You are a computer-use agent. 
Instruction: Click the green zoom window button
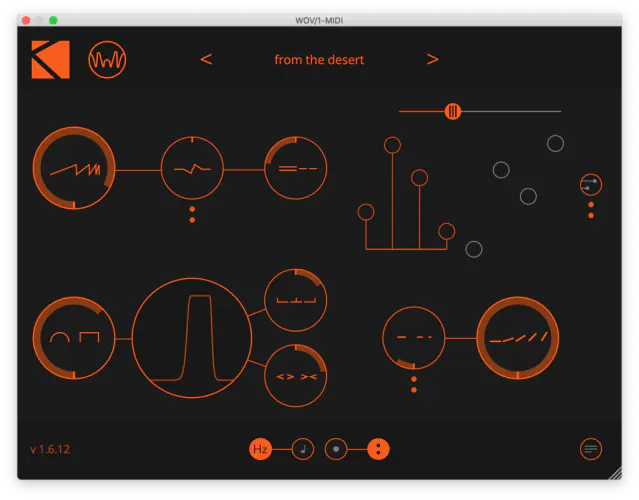[53, 20]
